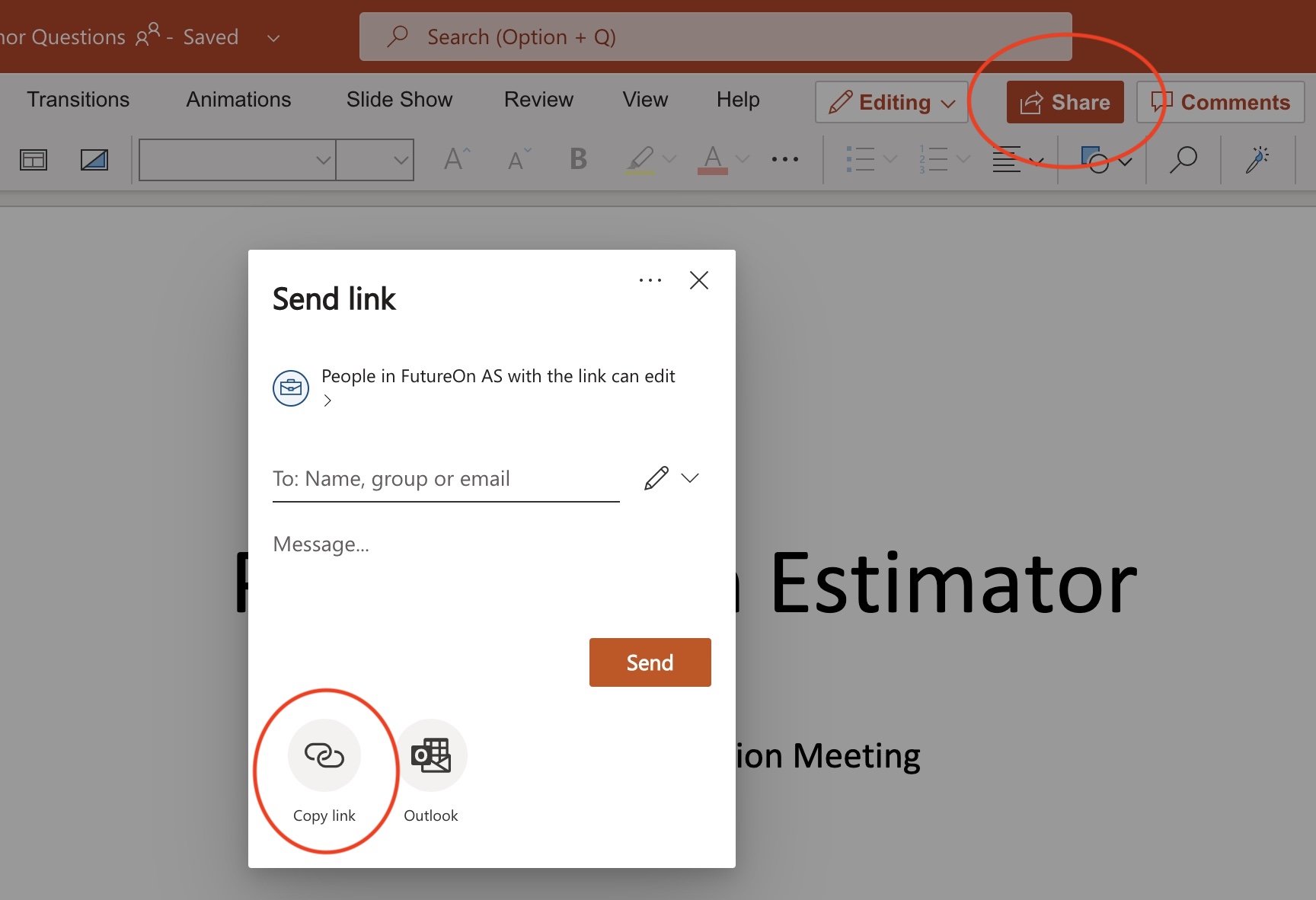Click the Decrease Font Size icon
The width and height of the screenshot is (1316, 900).
pyautogui.click(x=517, y=159)
